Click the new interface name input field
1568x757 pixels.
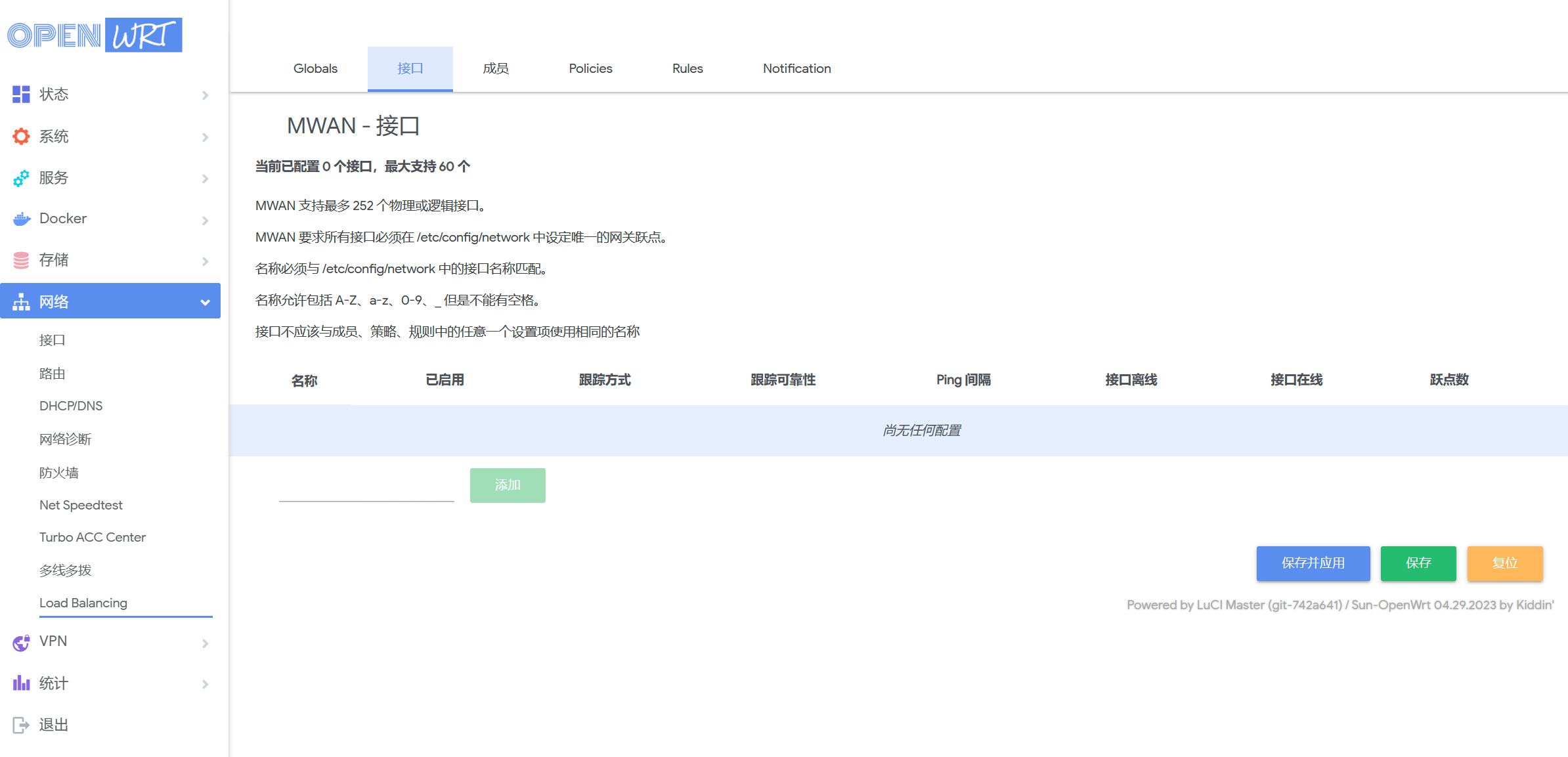pyautogui.click(x=366, y=487)
